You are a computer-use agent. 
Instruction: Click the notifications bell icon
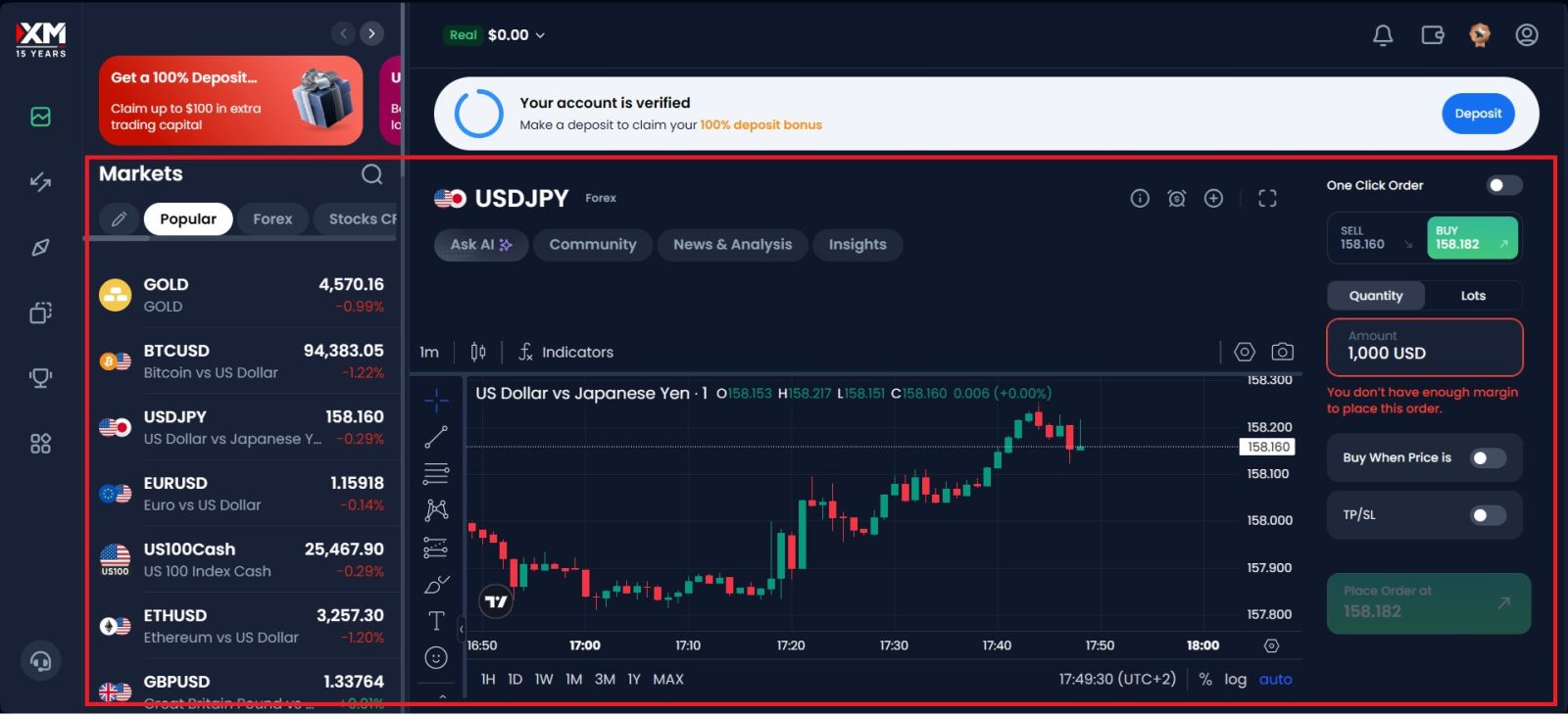pyautogui.click(x=1383, y=36)
